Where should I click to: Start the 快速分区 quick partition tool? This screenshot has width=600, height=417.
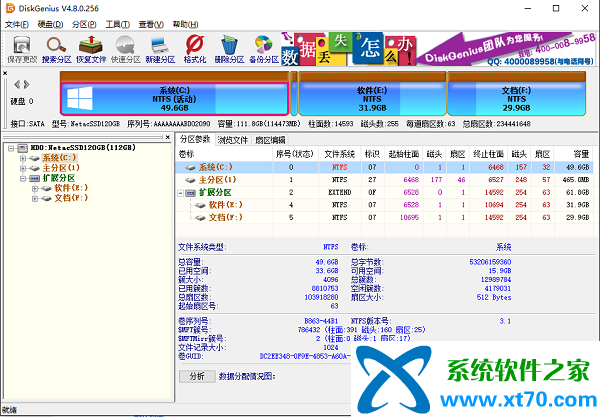(x=126, y=49)
